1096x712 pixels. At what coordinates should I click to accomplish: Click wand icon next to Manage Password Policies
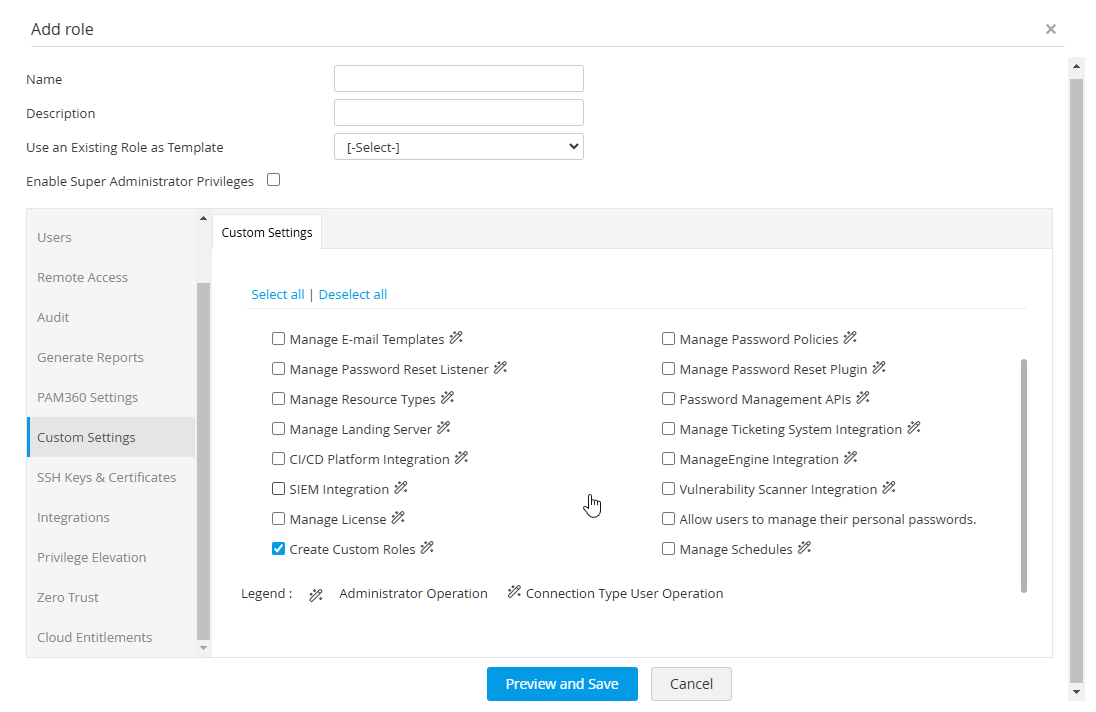[851, 338]
